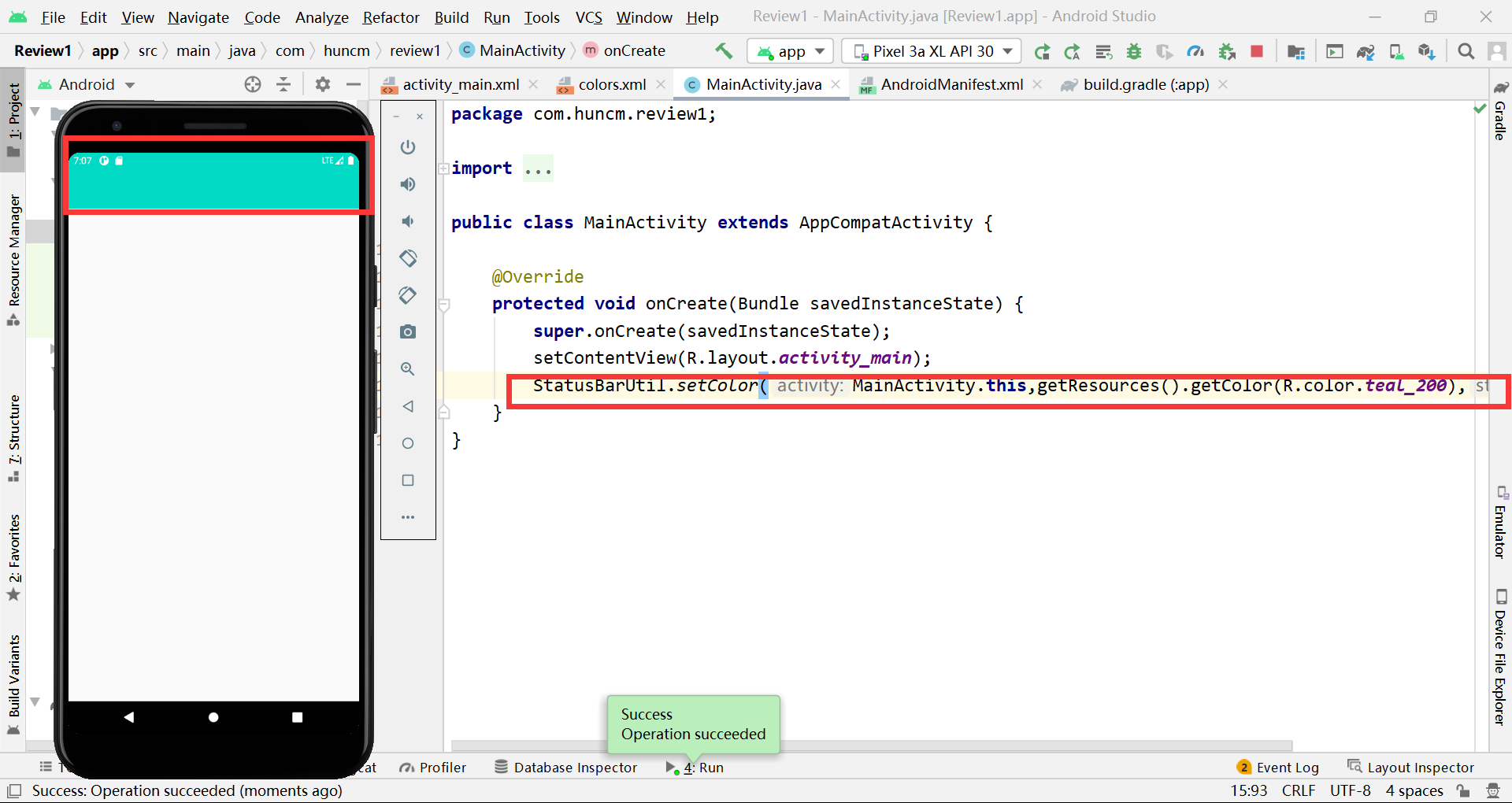Click the Collapse All icon in Project panel
The image size is (1512, 803).
coord(283,84)
